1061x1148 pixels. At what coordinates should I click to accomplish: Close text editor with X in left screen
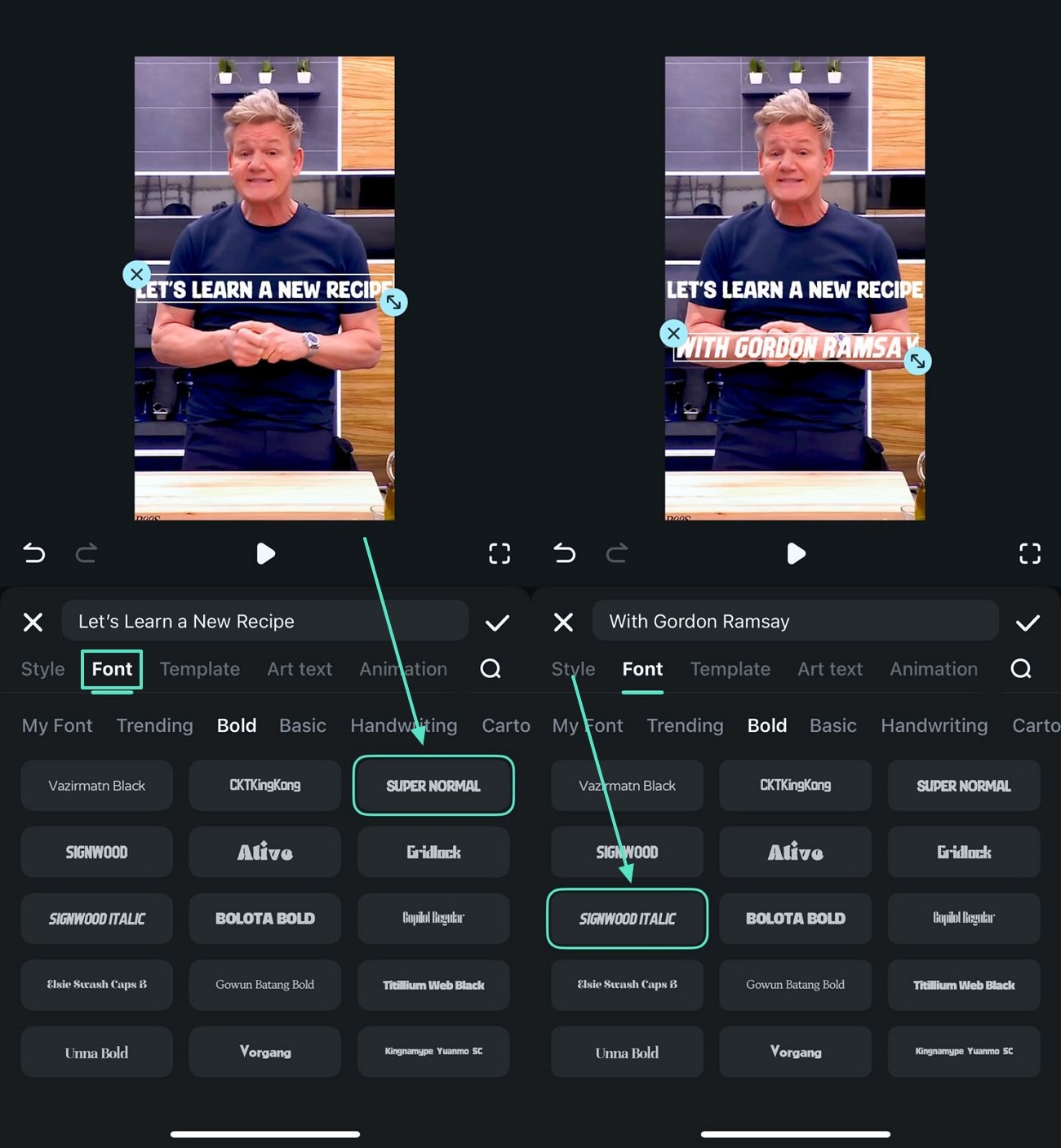coord(33,623)
